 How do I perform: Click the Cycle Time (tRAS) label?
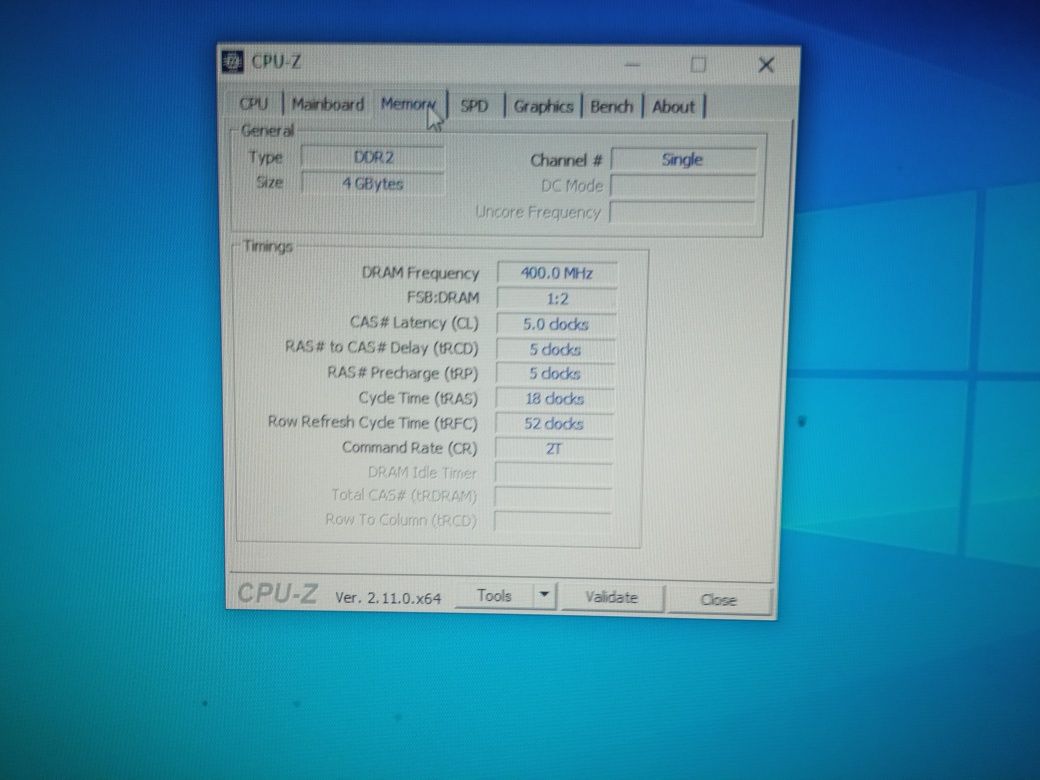418,398
